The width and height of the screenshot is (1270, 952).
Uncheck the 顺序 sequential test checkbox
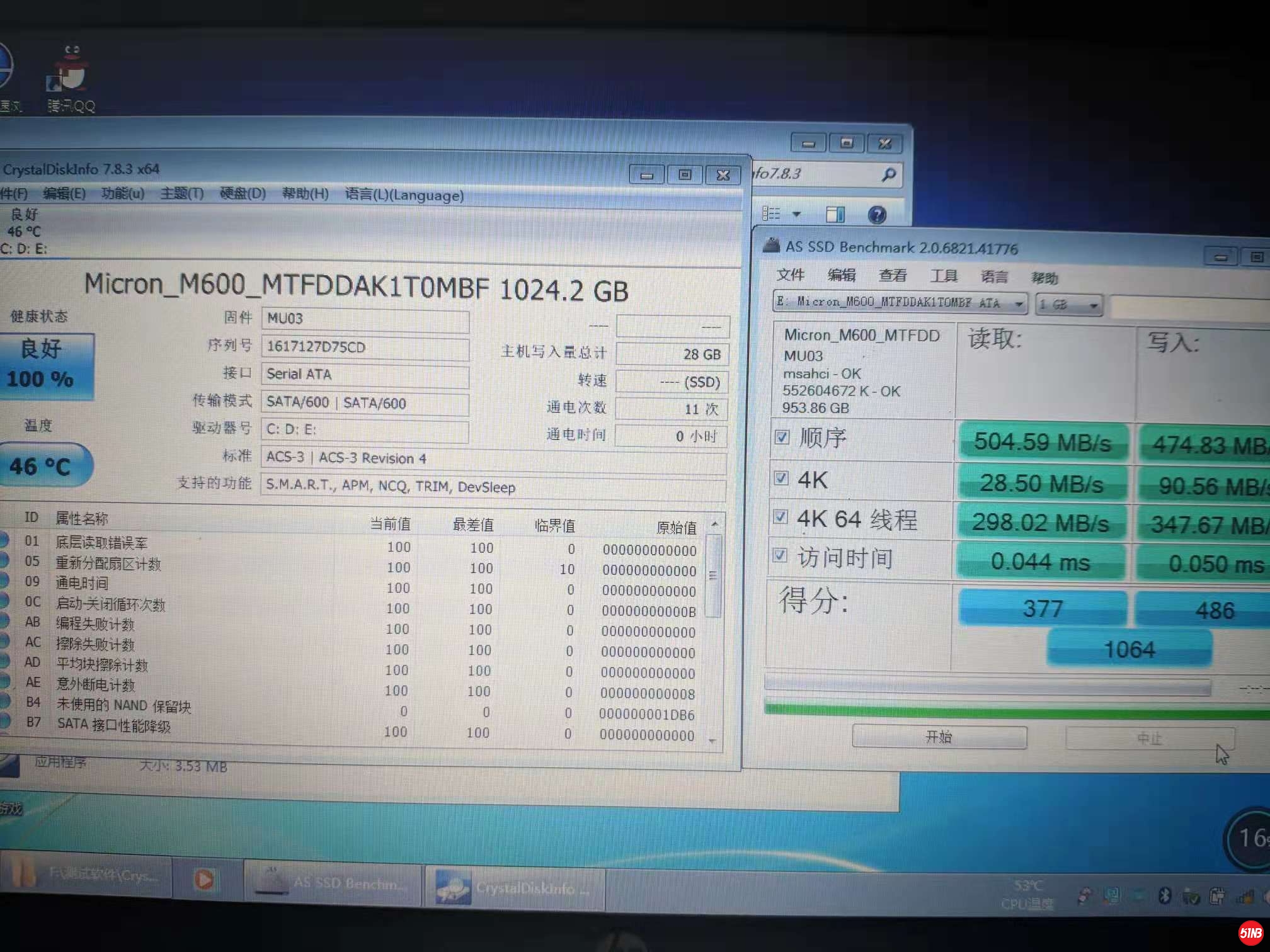(x=782, y=437)
